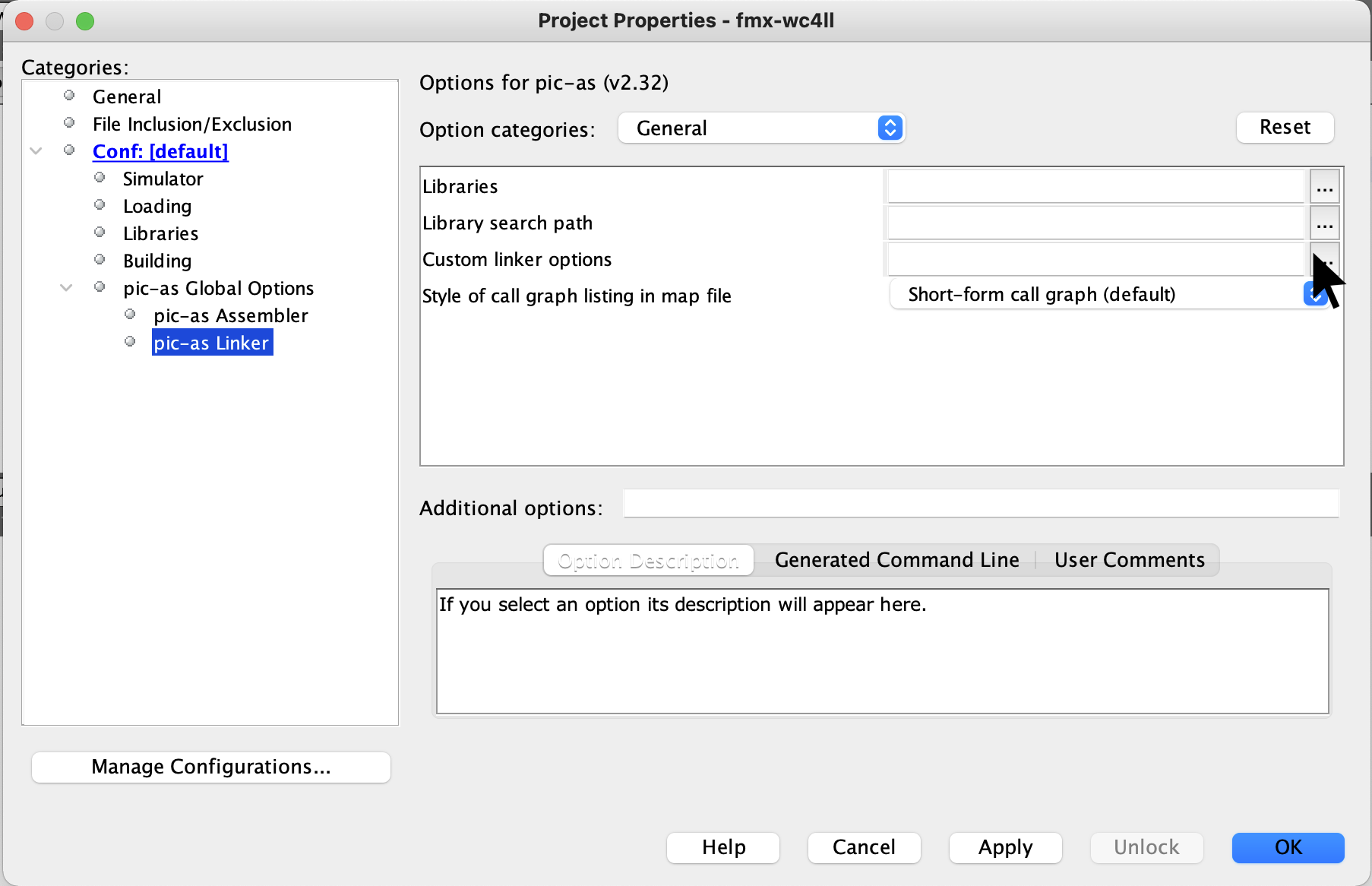Collapse the Conf: [default] tree node
Viewport: 1372px width, 886px height.
[36, 151]
